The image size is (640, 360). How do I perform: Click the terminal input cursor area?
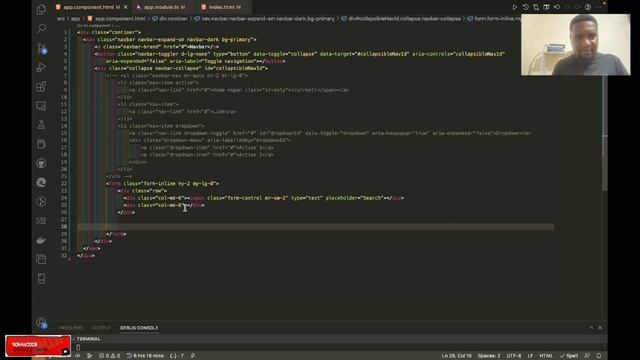(x=78, y=347)
